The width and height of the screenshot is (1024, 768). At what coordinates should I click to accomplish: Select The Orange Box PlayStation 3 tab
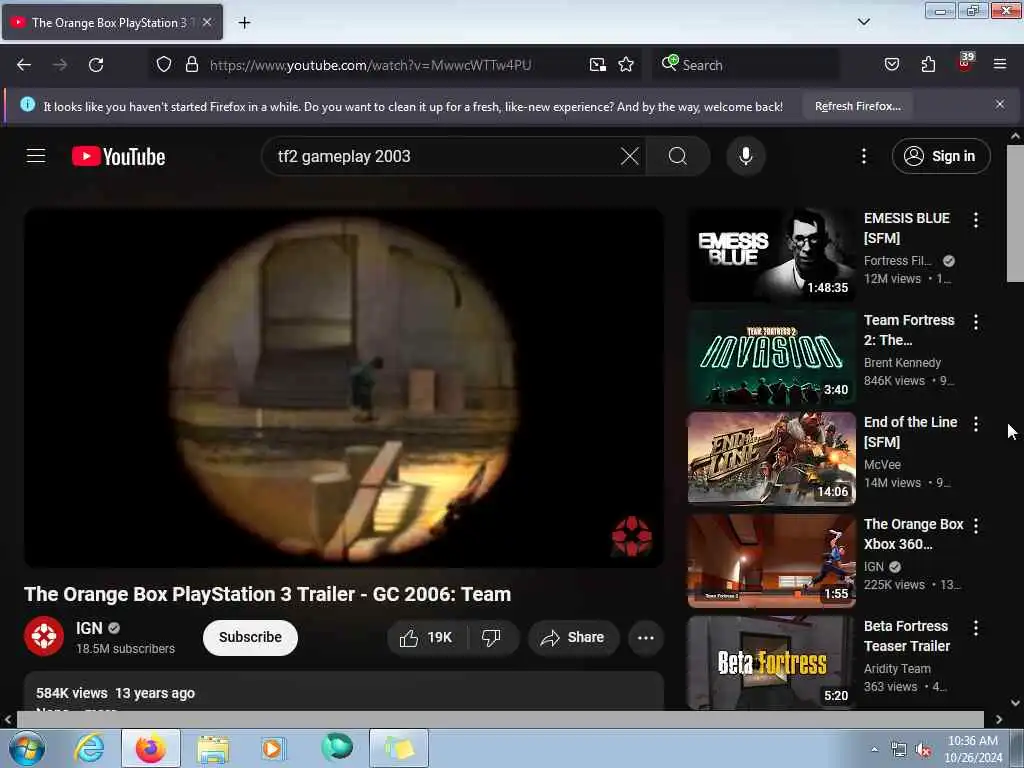[112, 22]
